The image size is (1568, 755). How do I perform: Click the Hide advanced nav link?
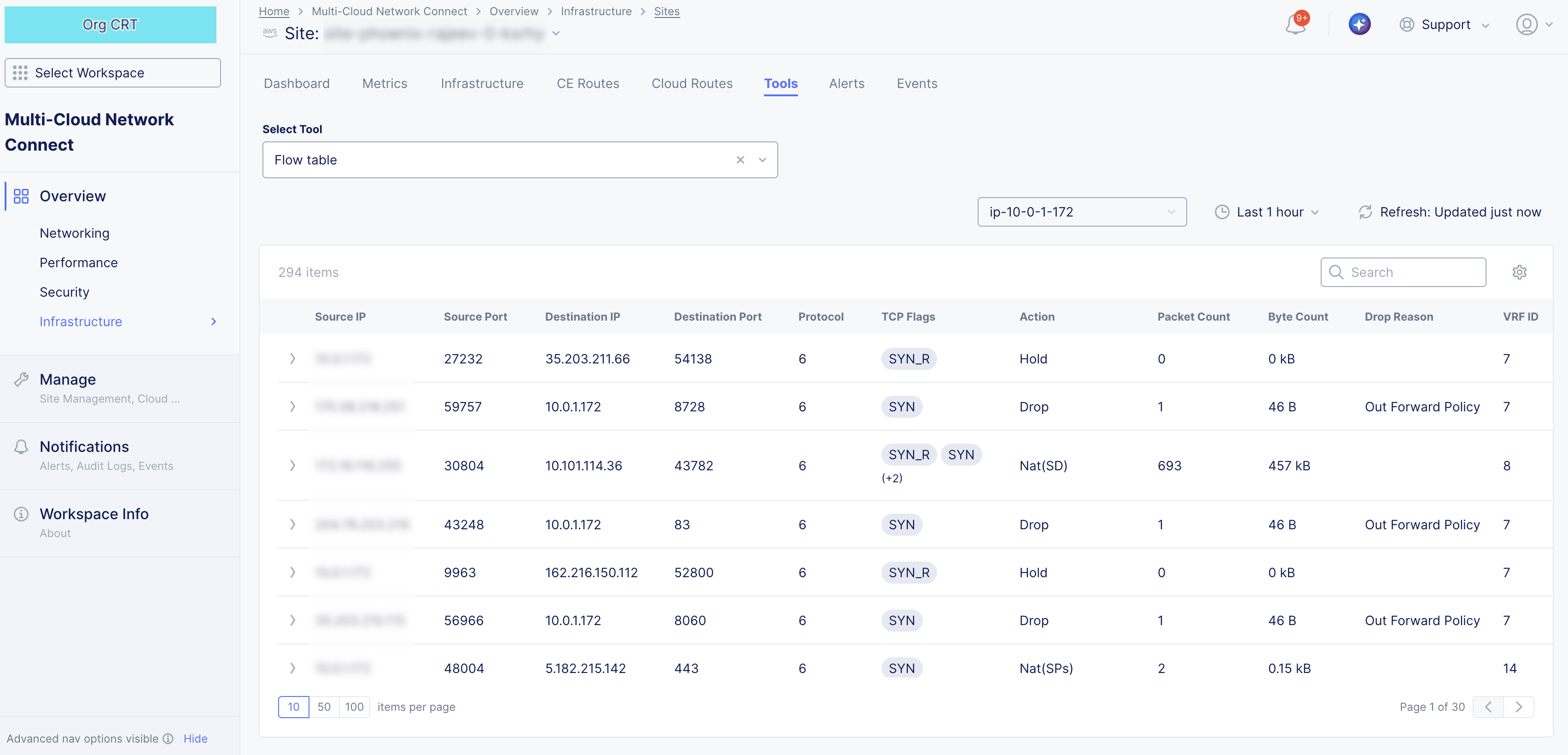coord(195,738)
